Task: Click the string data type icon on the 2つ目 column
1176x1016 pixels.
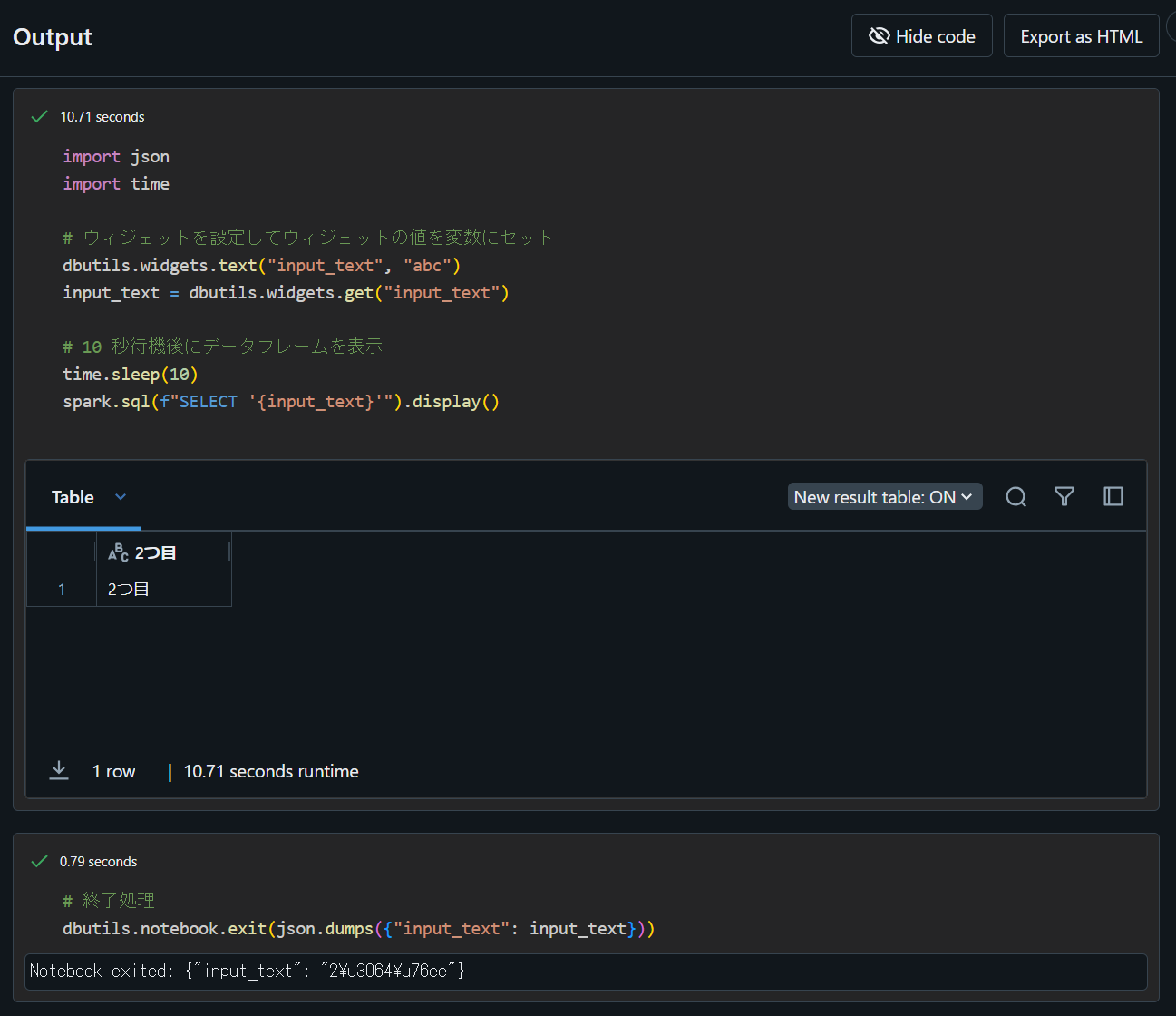Action: [x=118, y=552]
